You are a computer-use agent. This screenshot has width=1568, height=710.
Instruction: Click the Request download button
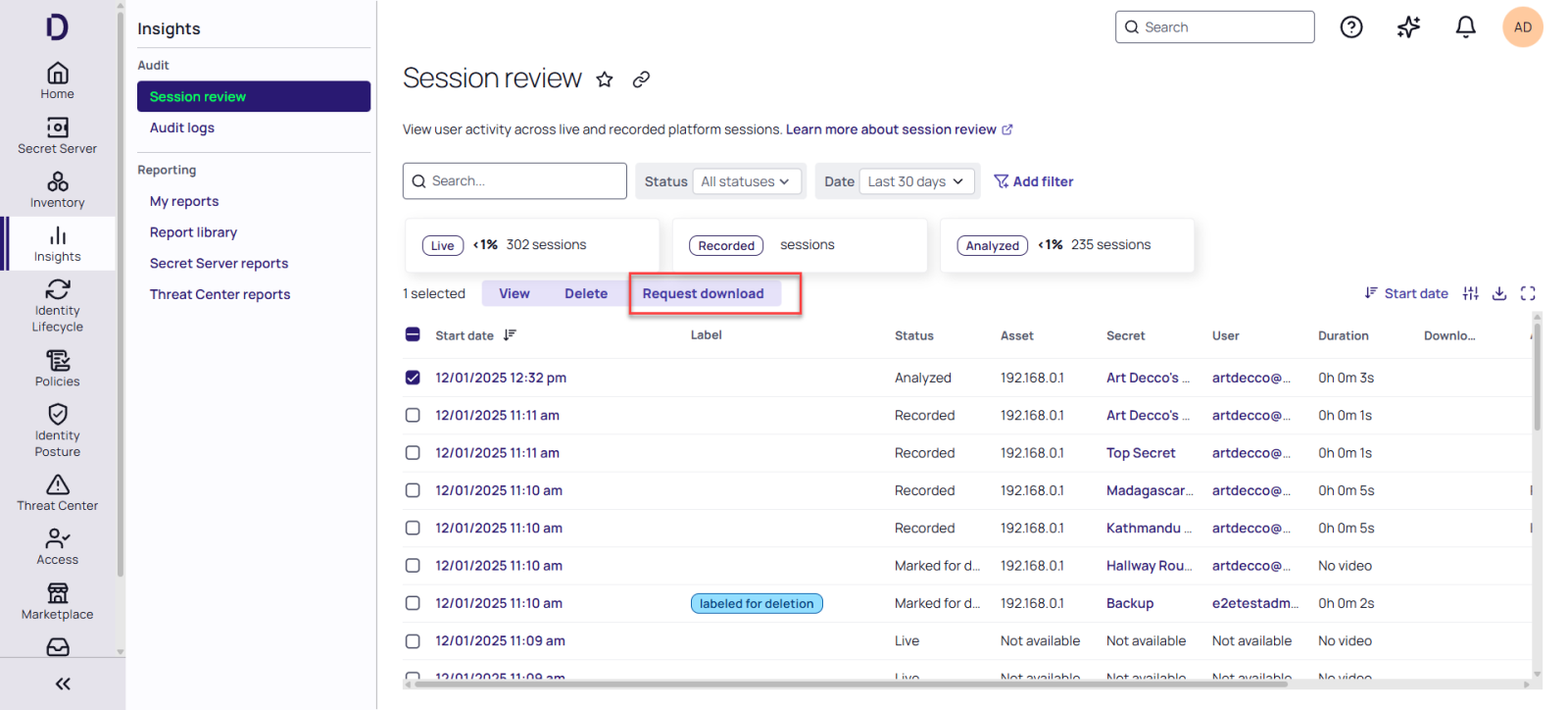704,293
